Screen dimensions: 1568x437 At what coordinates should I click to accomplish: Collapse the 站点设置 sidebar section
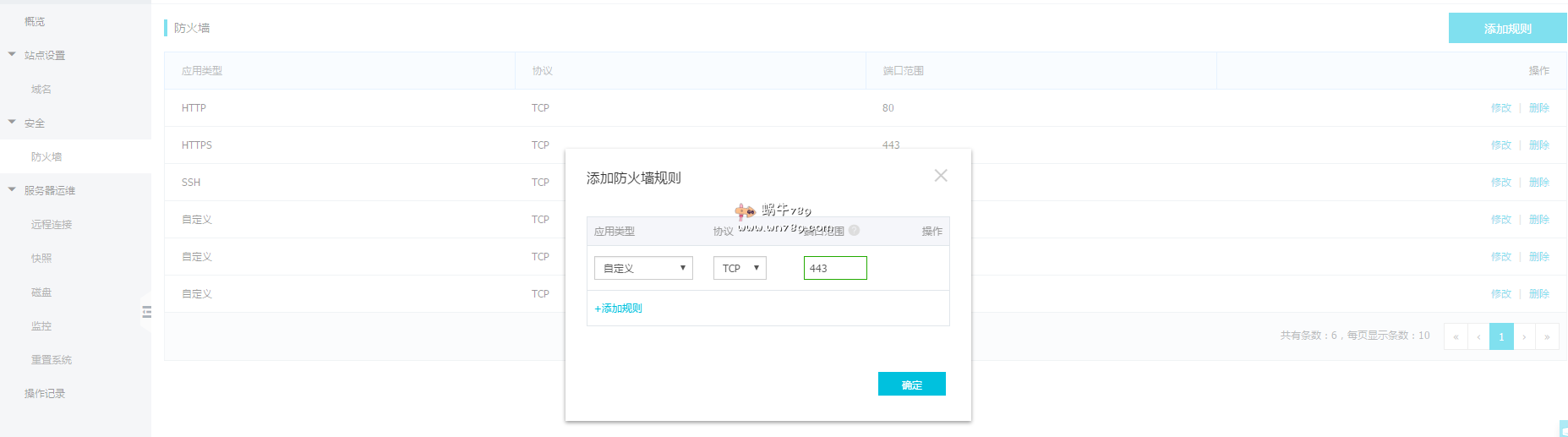pyautogui.click(x=12, y=55)
